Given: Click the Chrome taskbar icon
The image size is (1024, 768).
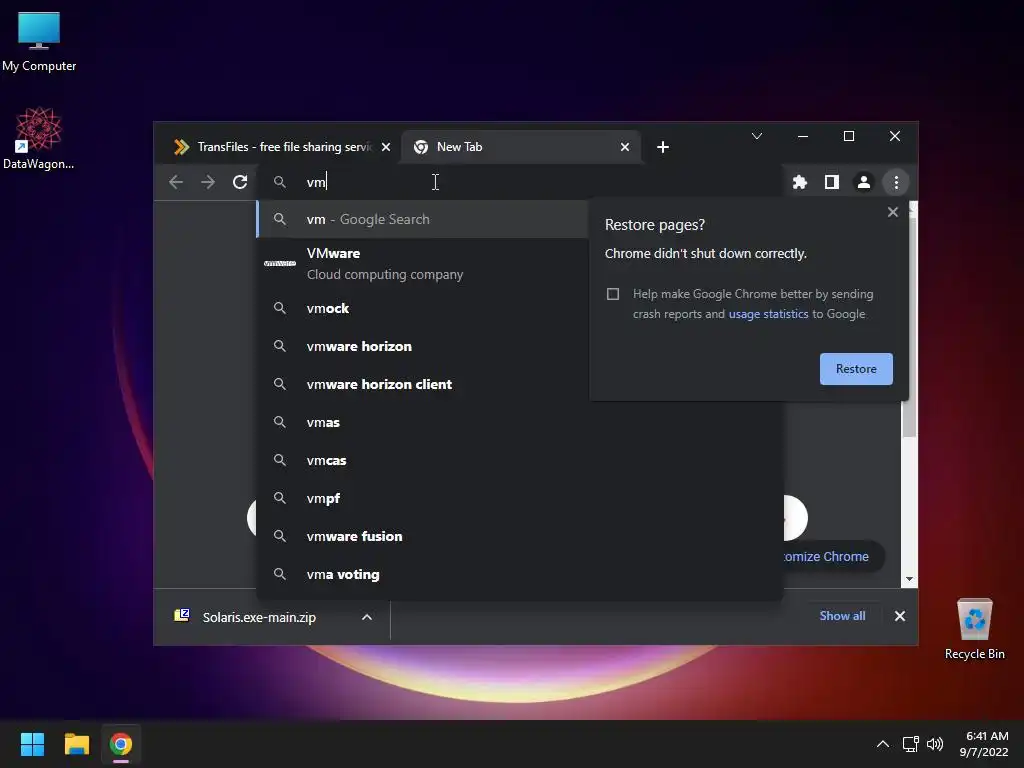Looking at the screenshot, I should click(x=121, y=744).
